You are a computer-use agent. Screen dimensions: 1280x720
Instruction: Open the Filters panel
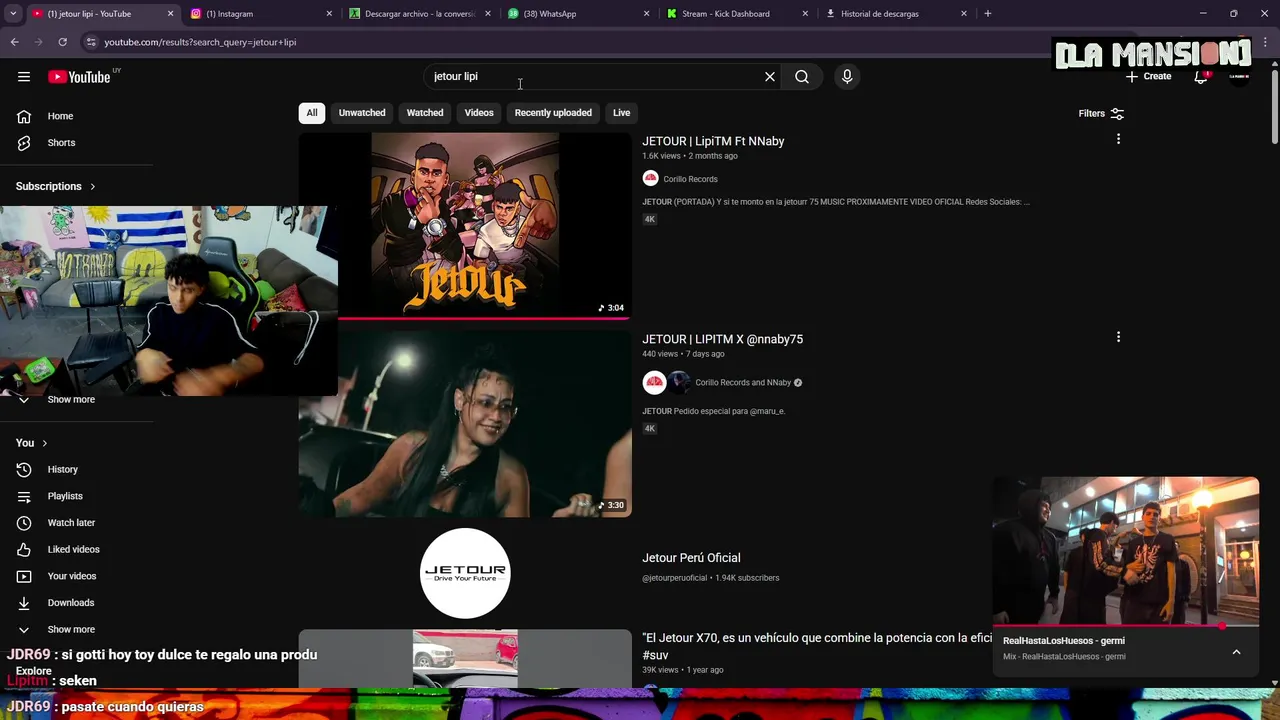point(1101,113)
